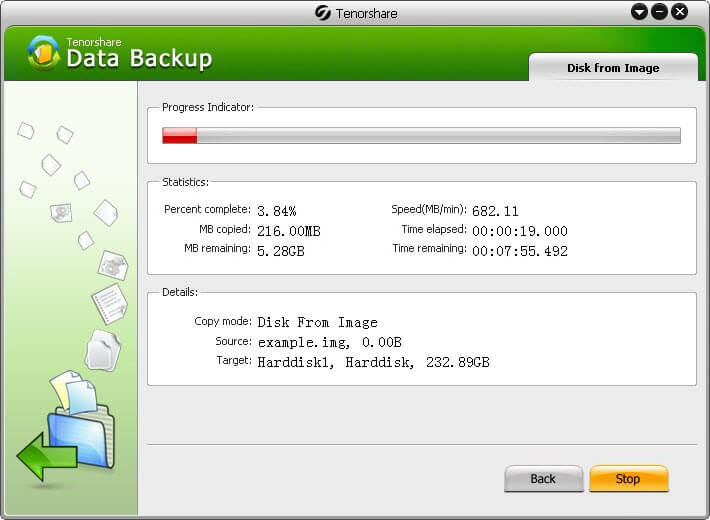Image resolution: width=710 pixels, height=520 pixels.
Task: Stop the disk restore process
Action: (628, 479)
